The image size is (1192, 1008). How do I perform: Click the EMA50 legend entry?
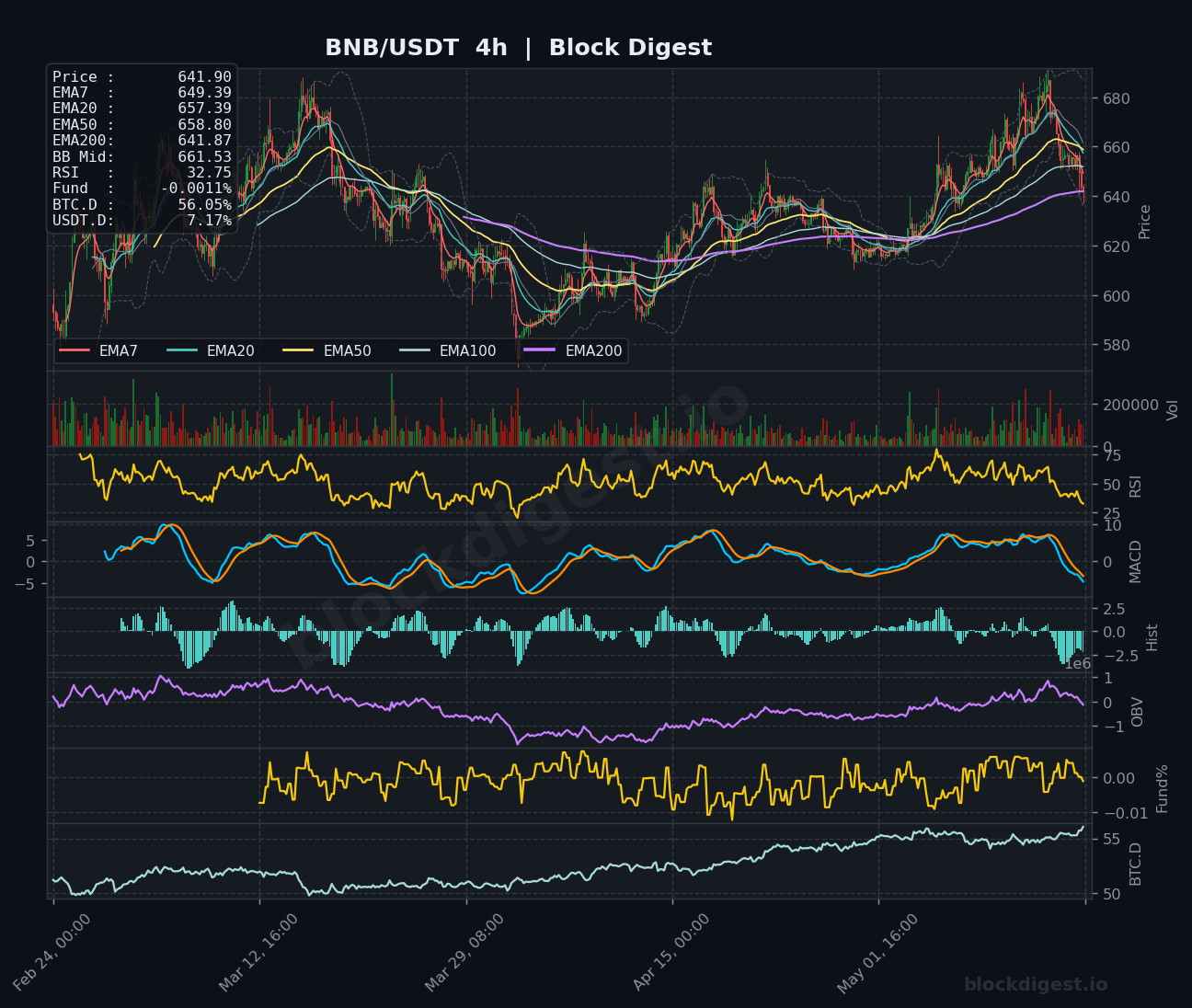pyautogui.click(x=327, y=350)
